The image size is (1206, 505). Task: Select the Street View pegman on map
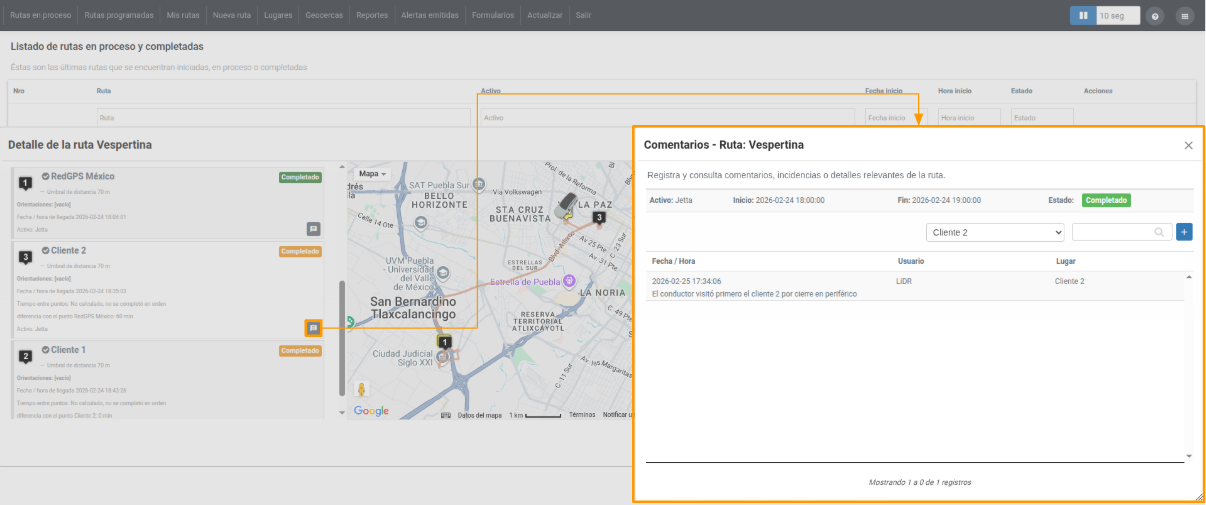coord(361,389)
